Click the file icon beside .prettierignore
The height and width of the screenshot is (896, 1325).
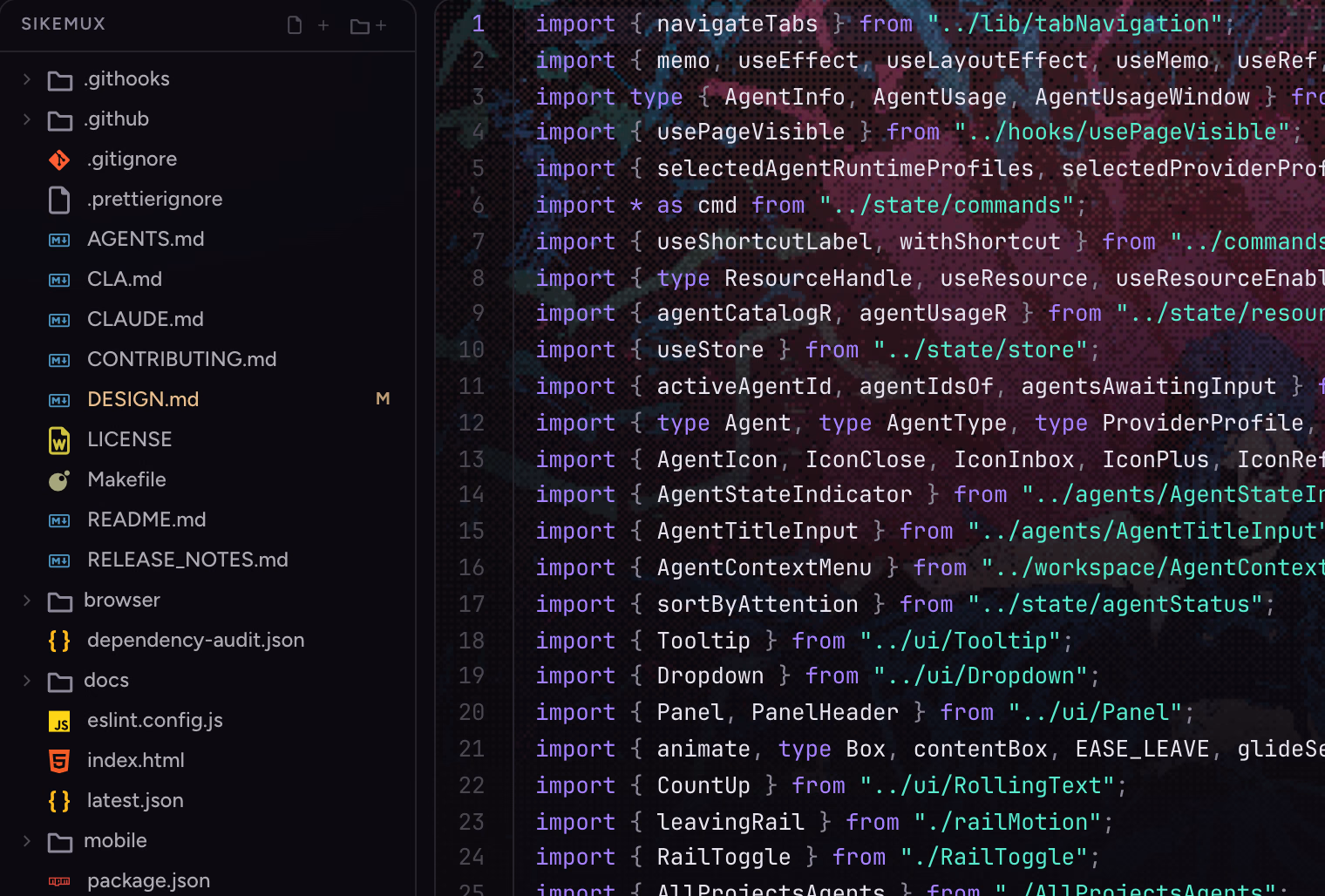click(59, 200)
